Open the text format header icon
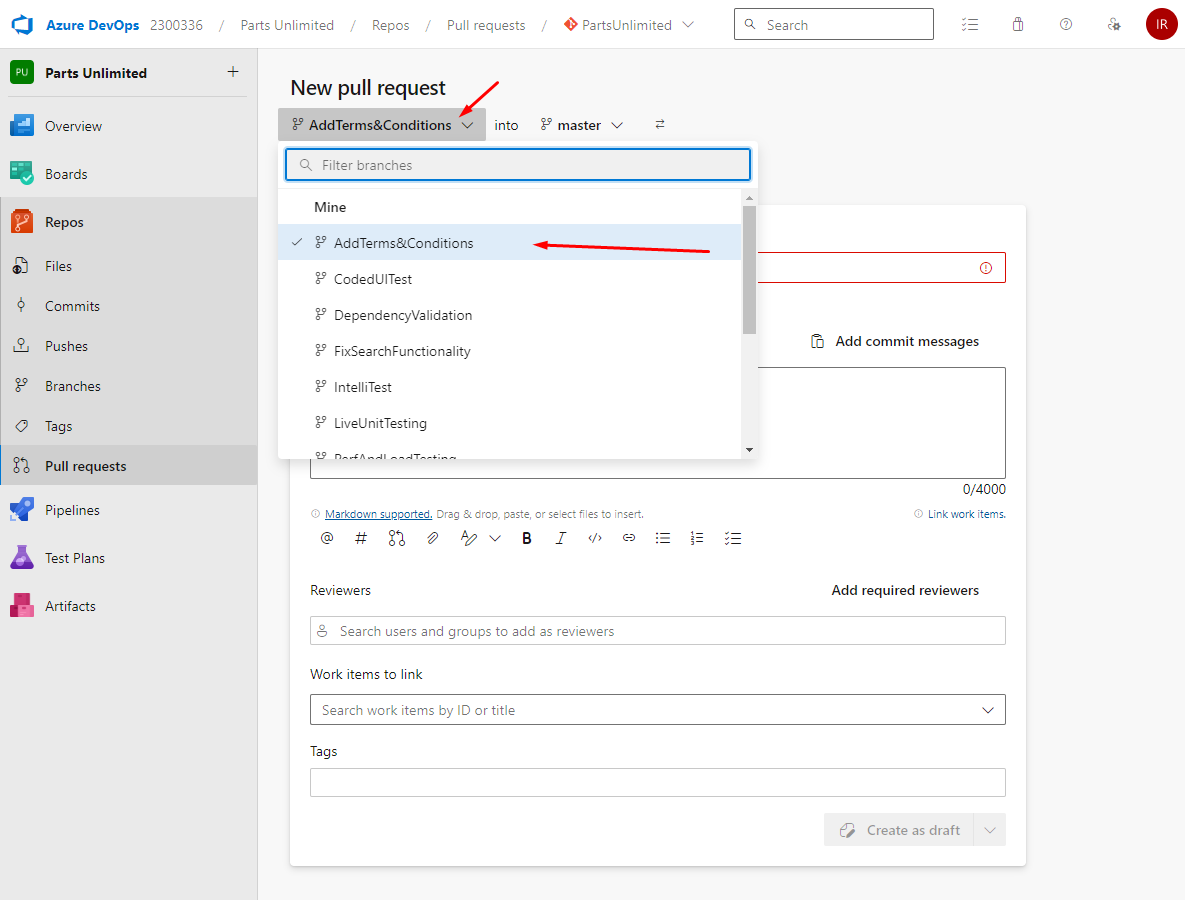 point(469,538)
